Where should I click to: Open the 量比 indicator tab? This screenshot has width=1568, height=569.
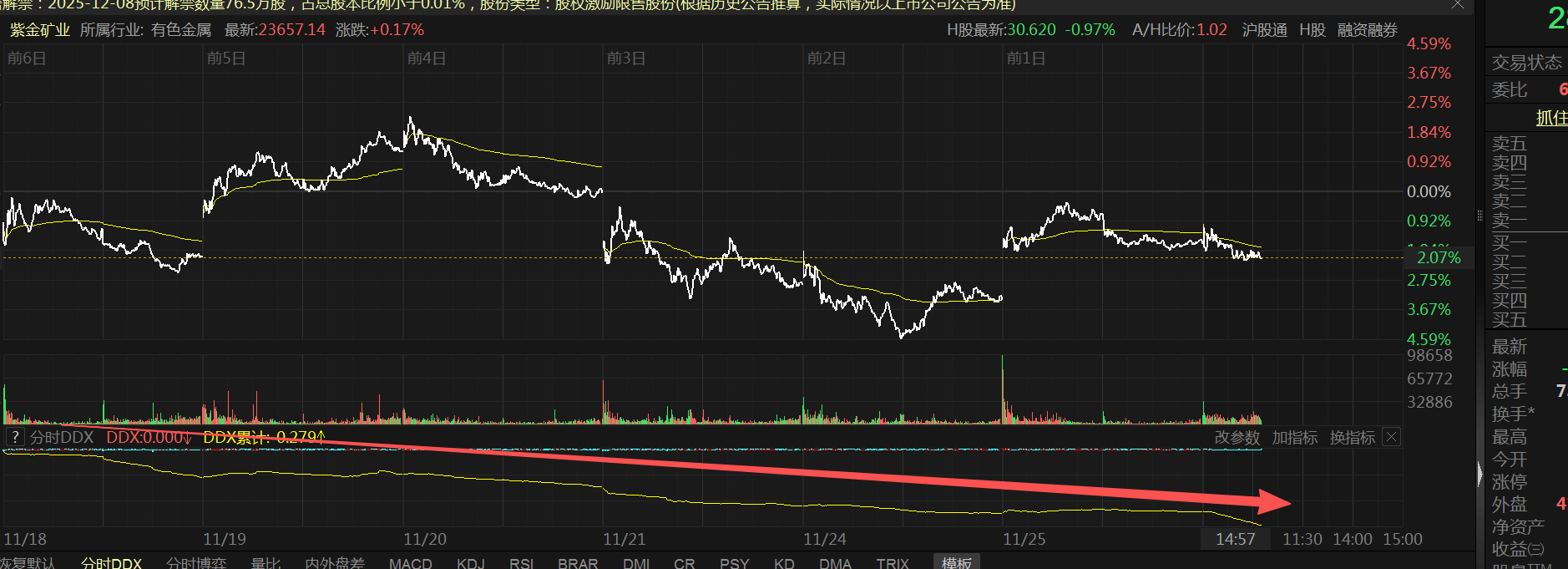click(x=266, y=563)
